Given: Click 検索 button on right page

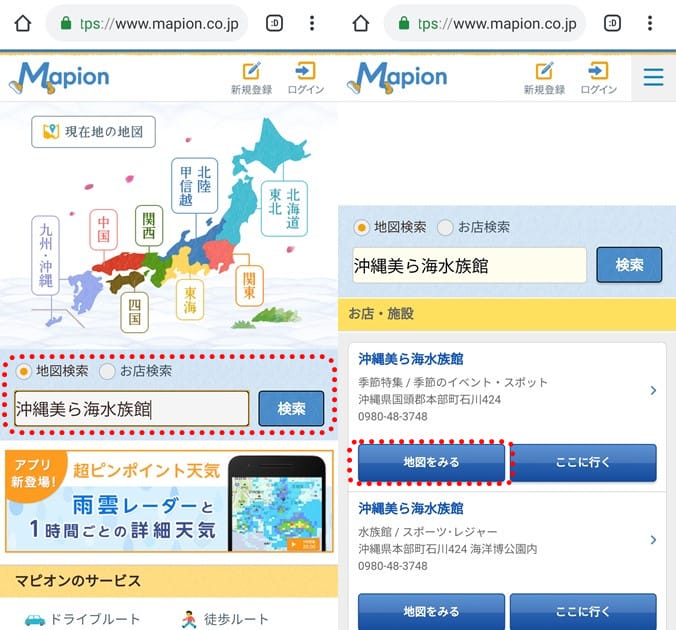Looking at the screenshot, I should click(x=629, y=265).
